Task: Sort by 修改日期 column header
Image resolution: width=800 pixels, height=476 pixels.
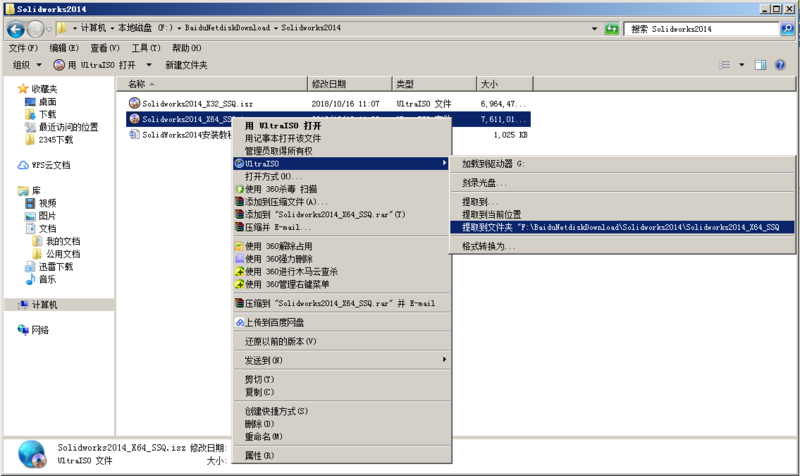Action: point(350,84)
